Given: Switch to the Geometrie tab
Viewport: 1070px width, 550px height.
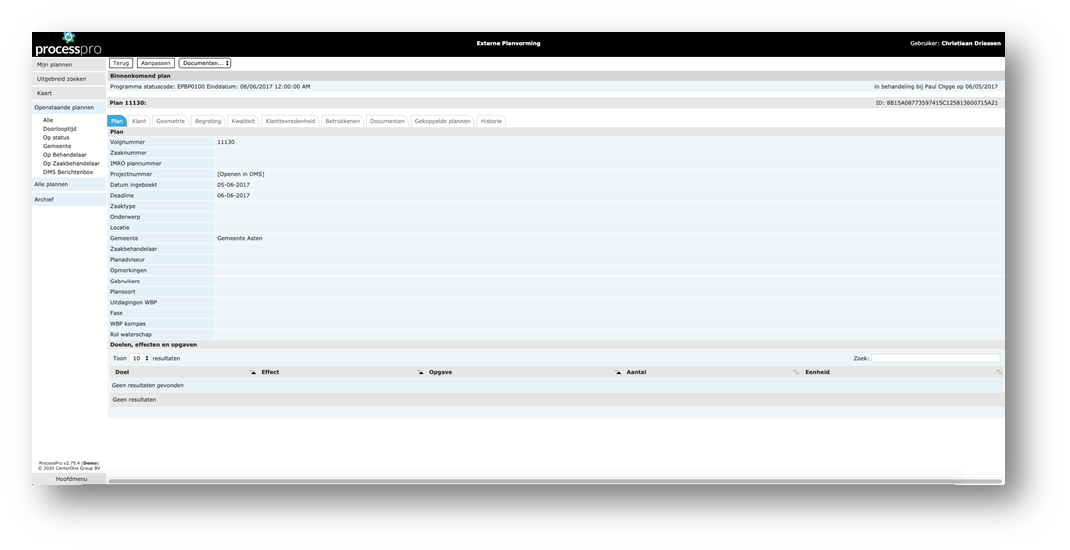Looking at the screenshot, I should [170, 121].
